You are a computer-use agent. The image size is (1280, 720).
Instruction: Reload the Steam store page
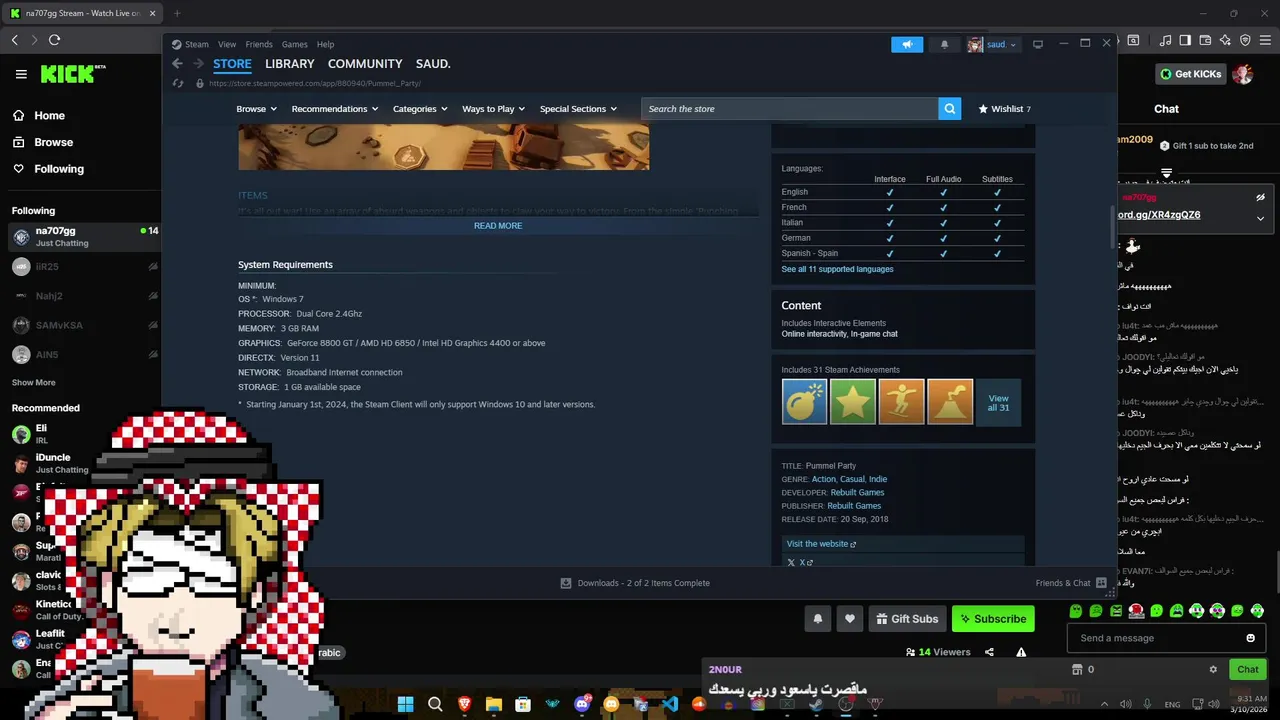click(x=178, y=84)
